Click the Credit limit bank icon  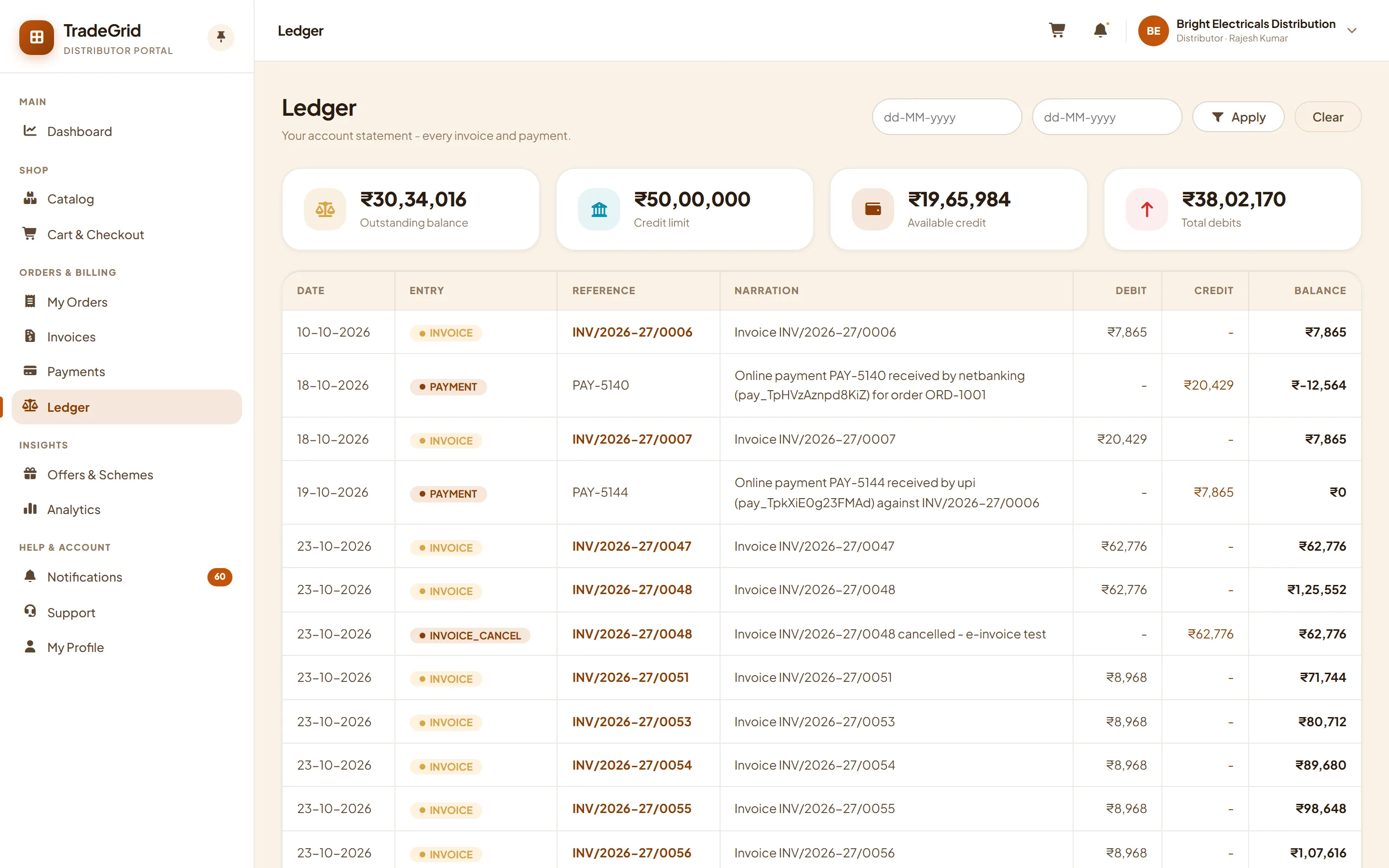pos(599,210)
